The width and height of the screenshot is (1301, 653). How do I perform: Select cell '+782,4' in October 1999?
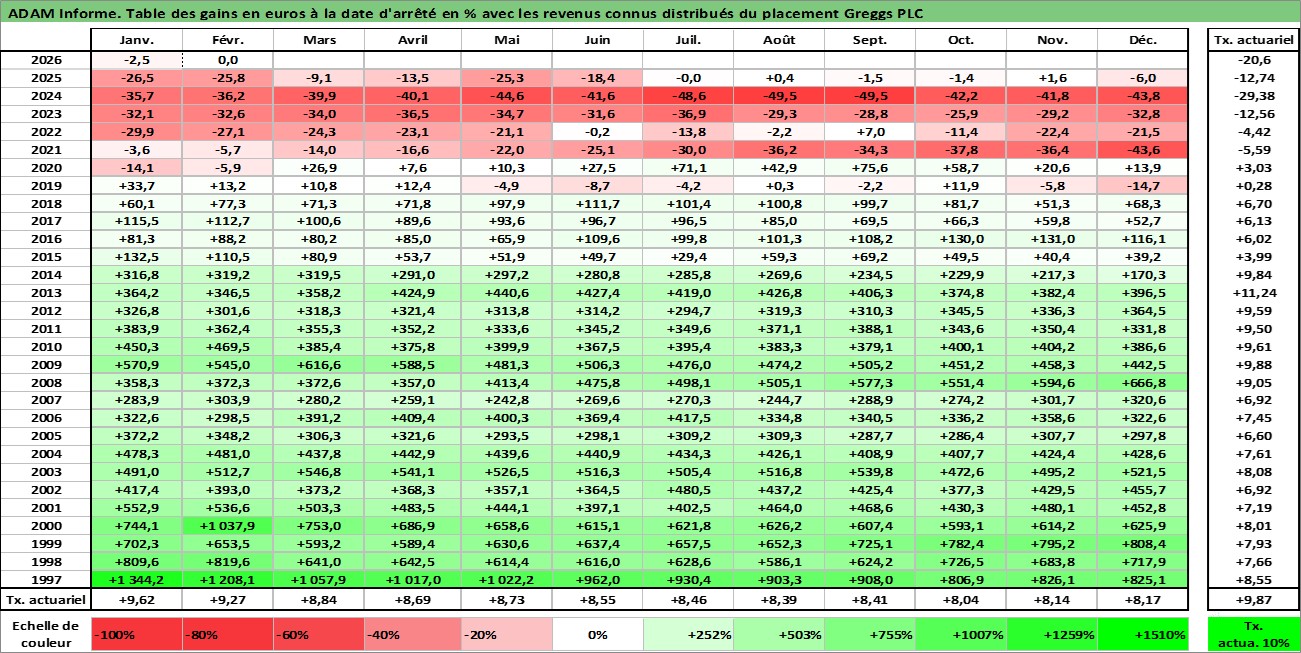tap(961, 544)
